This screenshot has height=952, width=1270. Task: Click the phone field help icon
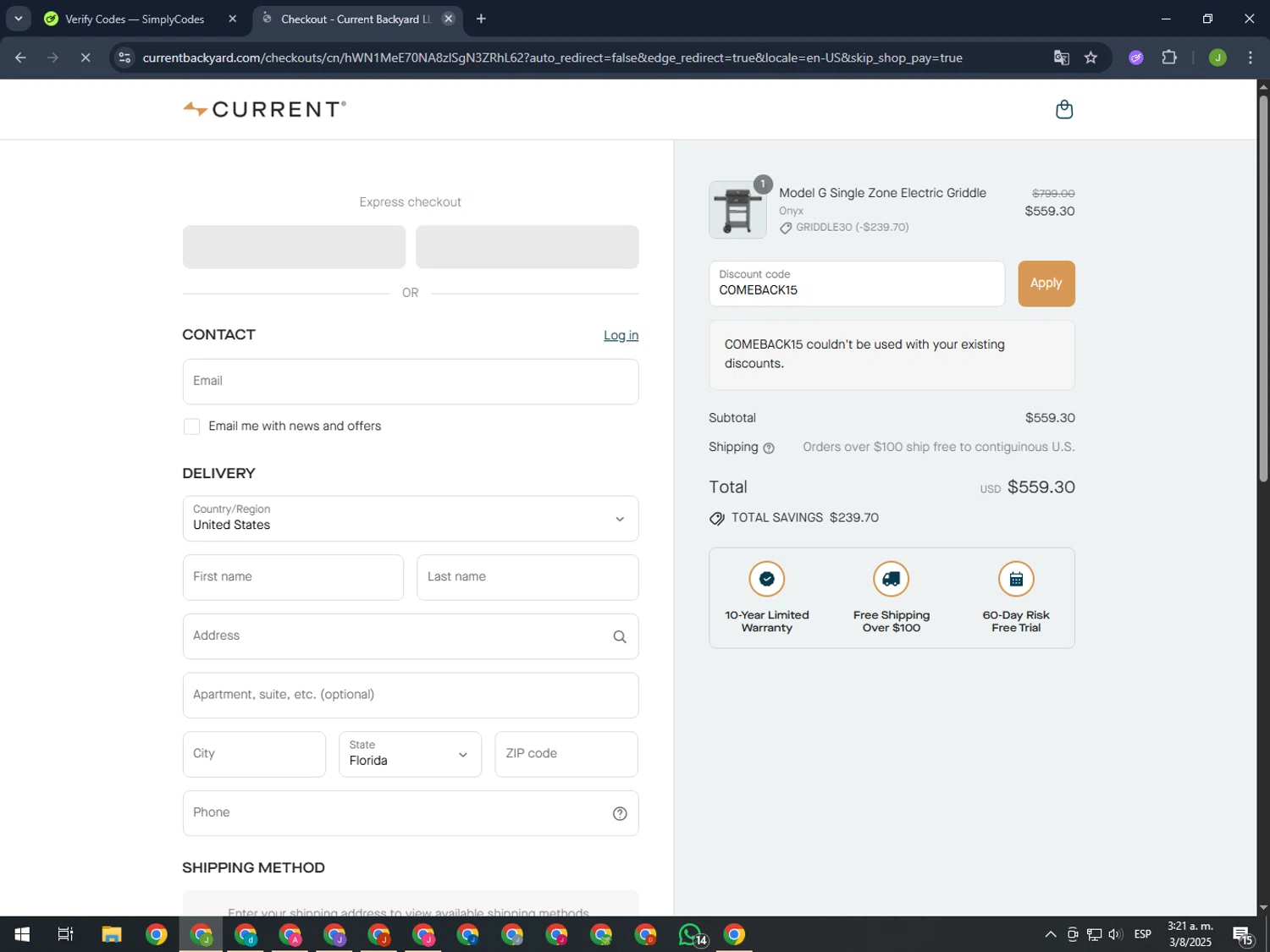tap(620, 814)
